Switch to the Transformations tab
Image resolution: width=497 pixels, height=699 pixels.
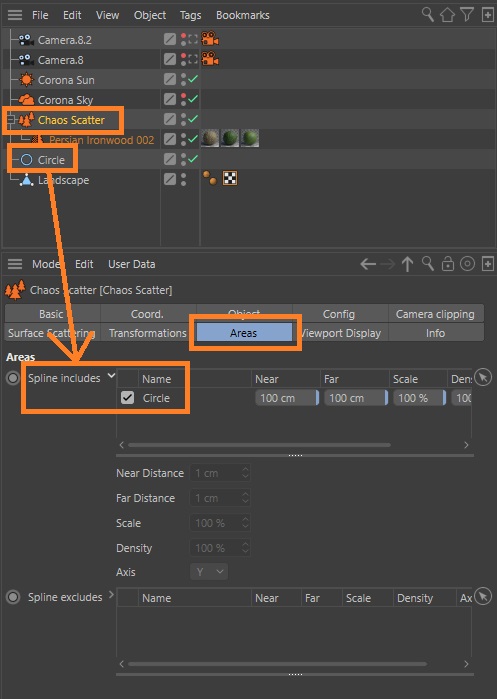click(x=148, y=333)
